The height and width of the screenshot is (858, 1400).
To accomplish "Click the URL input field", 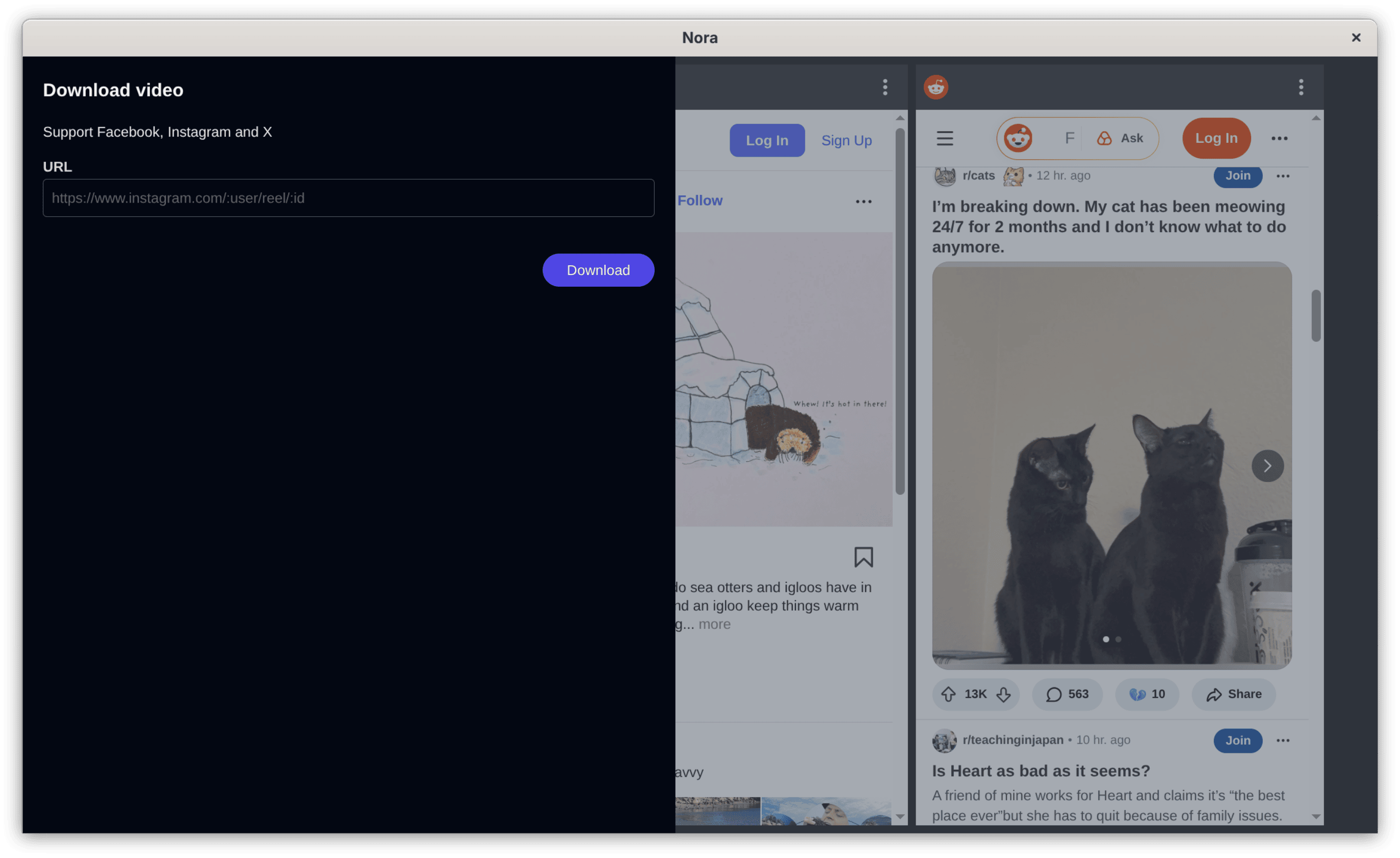I will (x=348, y=198).
